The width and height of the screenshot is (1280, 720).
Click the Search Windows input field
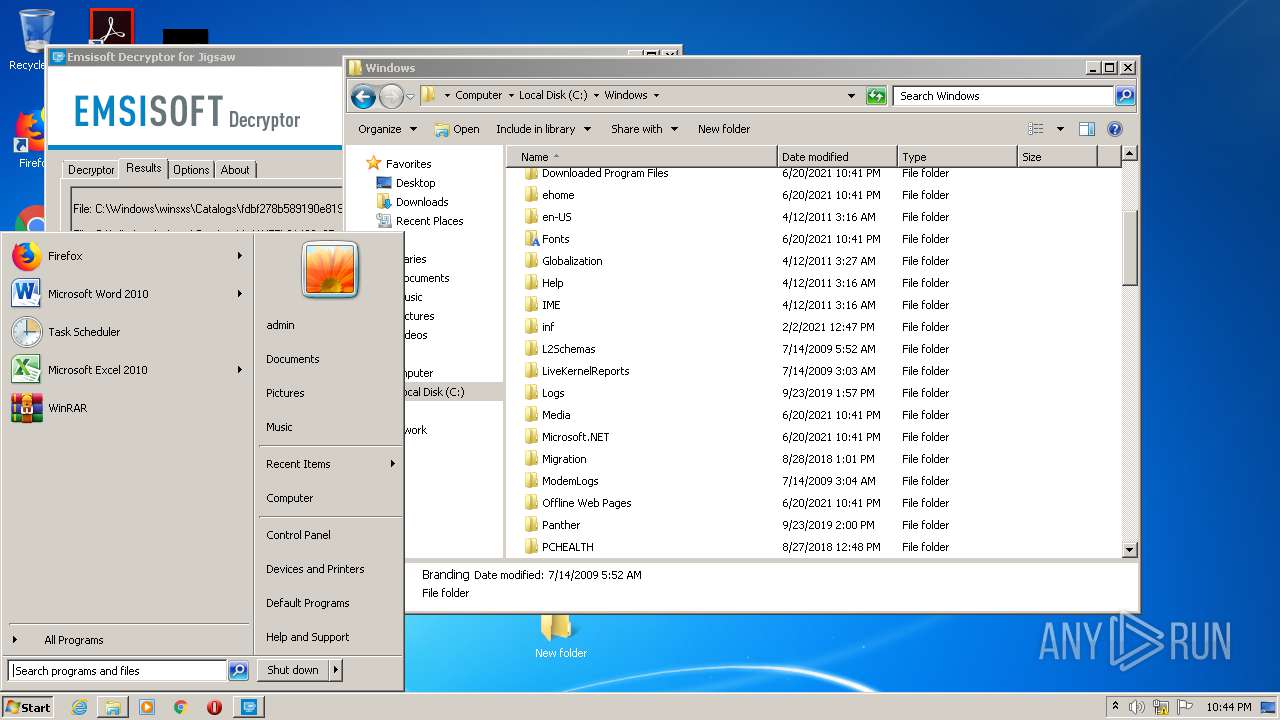[x=1003, y=96]
